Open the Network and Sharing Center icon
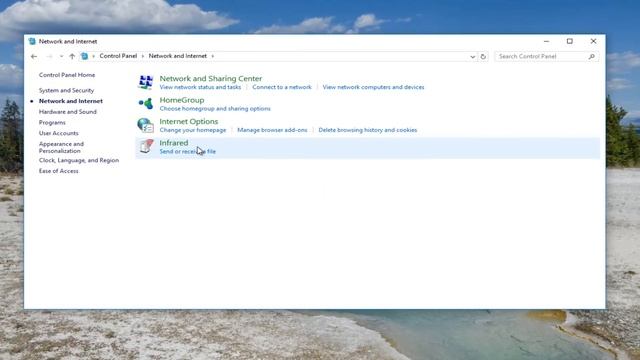The width and height of the screenshot is (640, 360). [x=145, y=82]
